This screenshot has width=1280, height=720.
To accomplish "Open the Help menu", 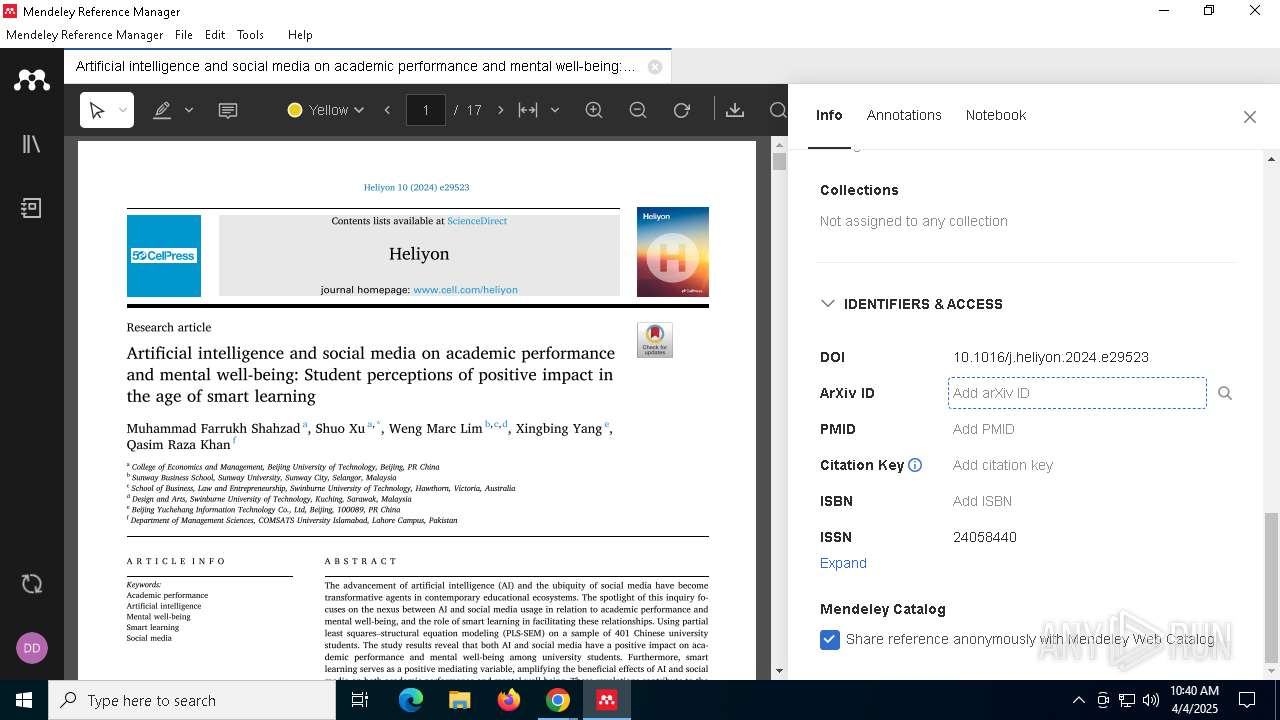I will tap(300, 34).
